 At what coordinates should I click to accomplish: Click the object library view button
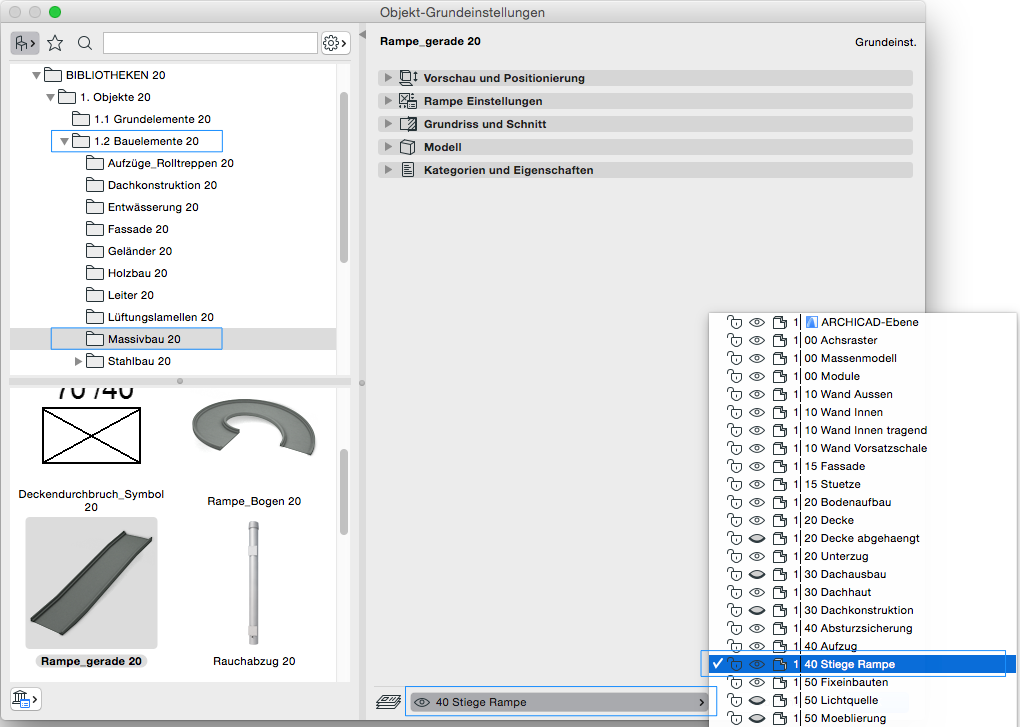tap(24, 43)
